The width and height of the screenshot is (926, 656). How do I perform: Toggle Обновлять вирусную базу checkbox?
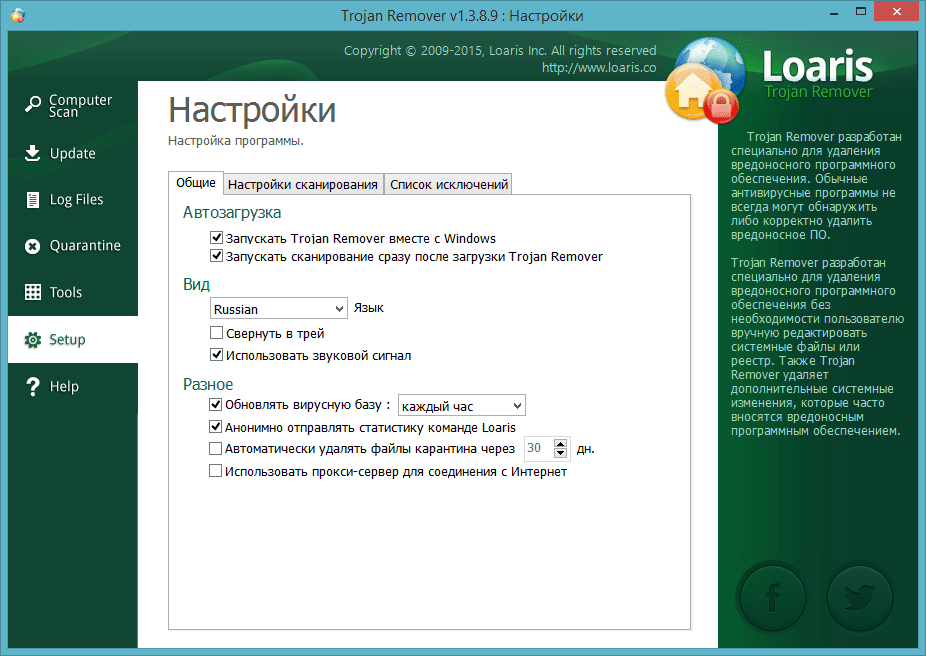point(216,404)
